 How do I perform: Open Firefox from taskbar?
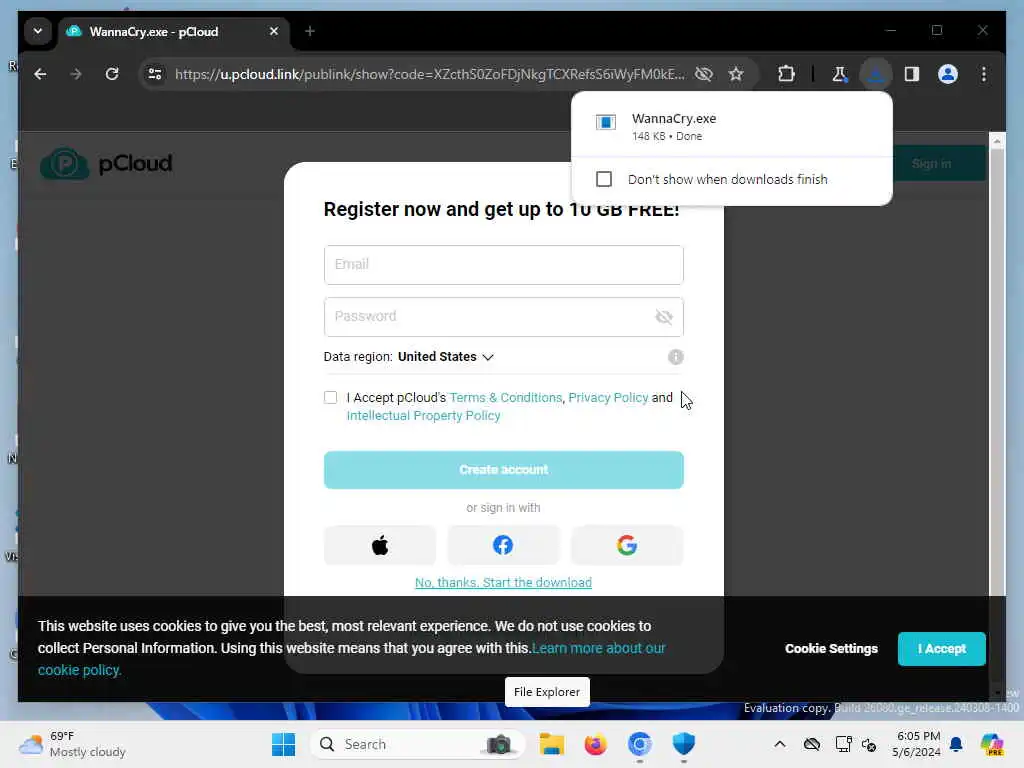click(596, 744)
